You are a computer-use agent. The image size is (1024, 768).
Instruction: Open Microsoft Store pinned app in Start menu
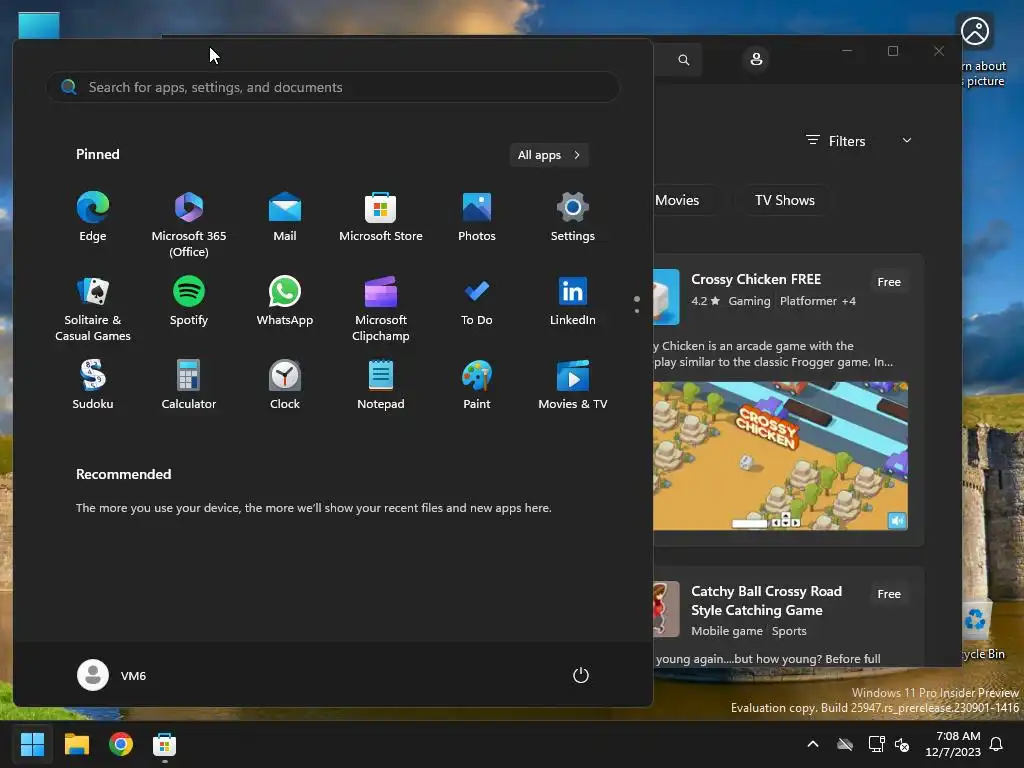(x=381, y=217)
